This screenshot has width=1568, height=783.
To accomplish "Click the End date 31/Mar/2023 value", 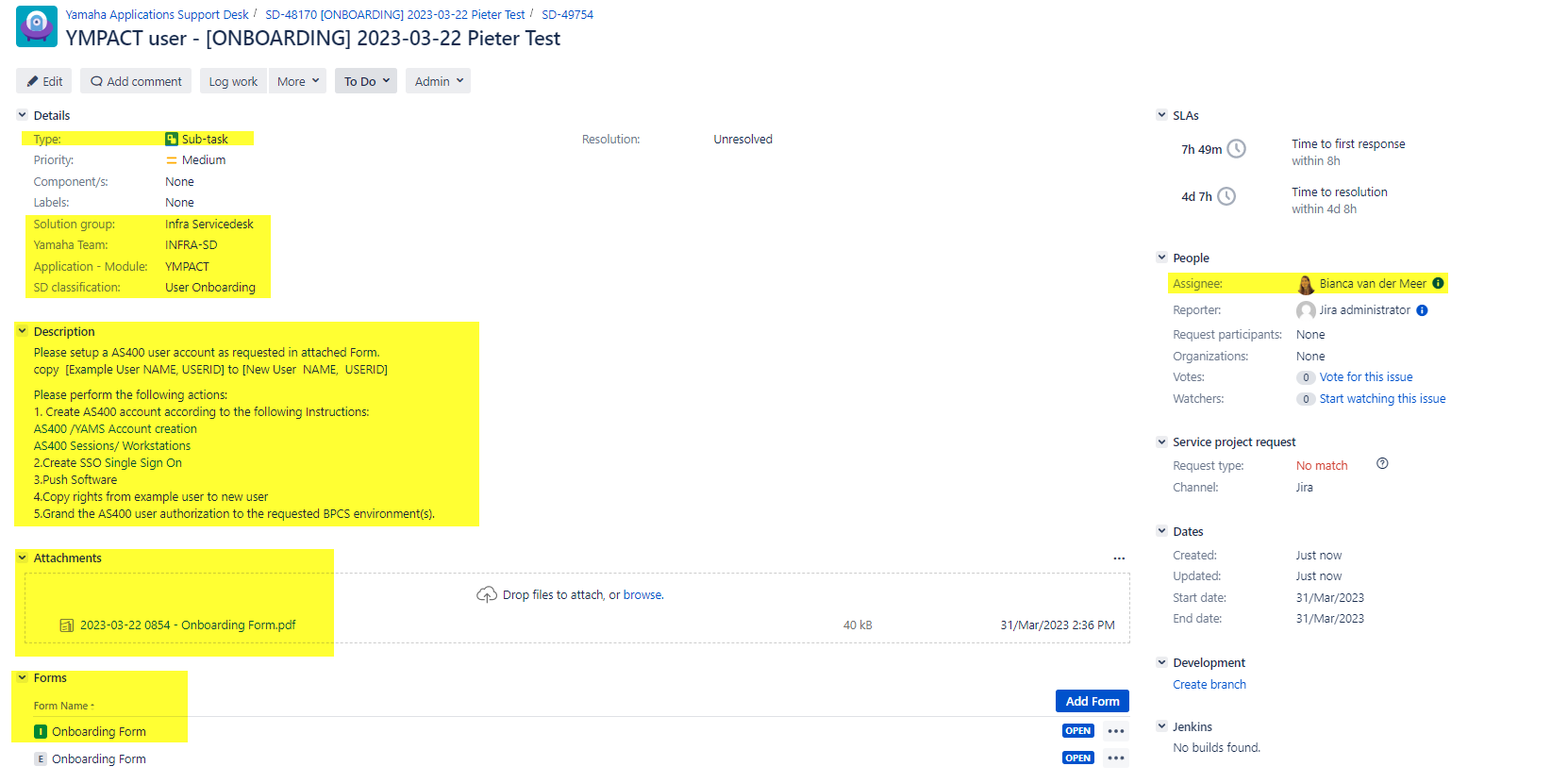I will [1330, 619].
